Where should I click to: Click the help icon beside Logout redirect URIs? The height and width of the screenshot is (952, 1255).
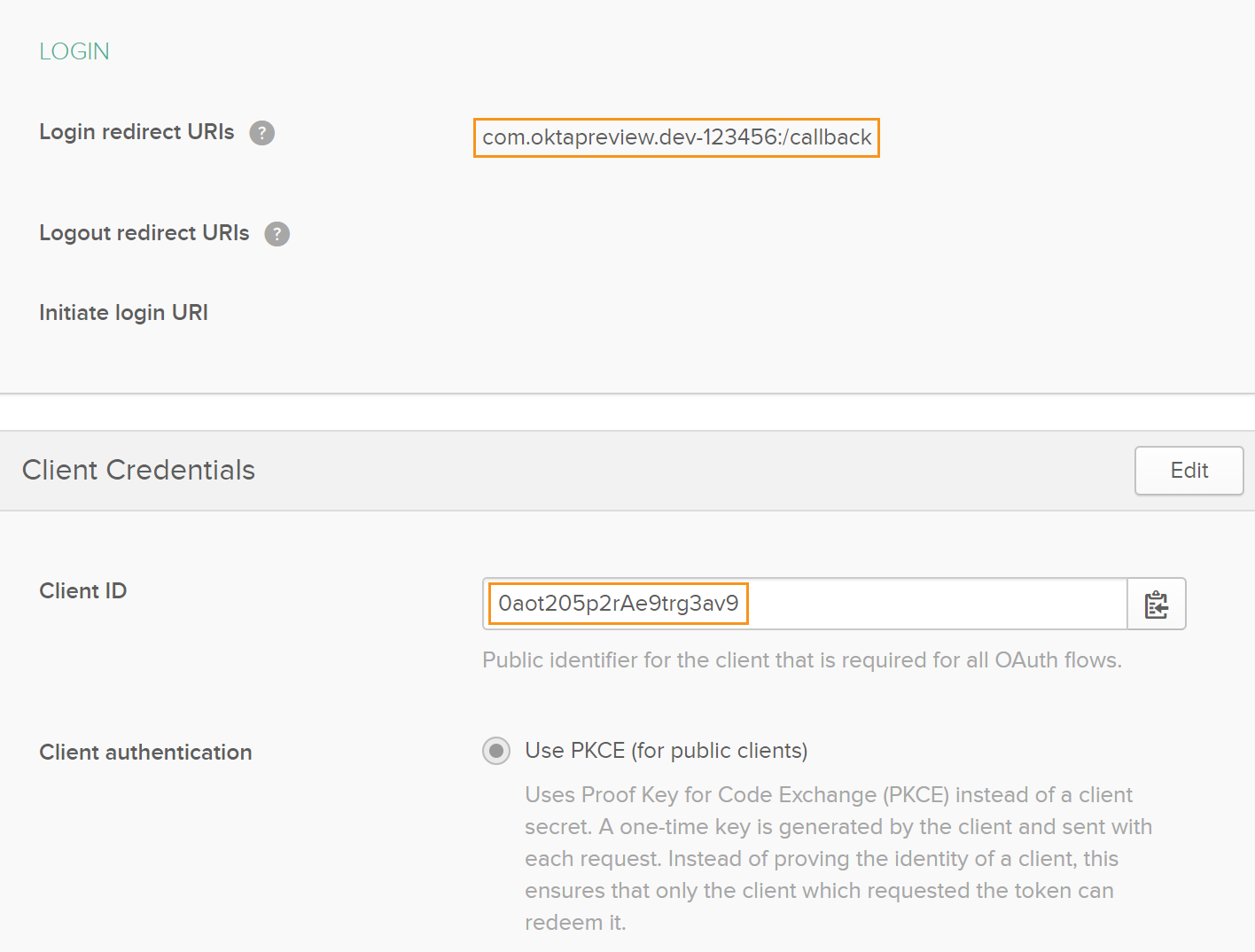click(x=277, y=234)
